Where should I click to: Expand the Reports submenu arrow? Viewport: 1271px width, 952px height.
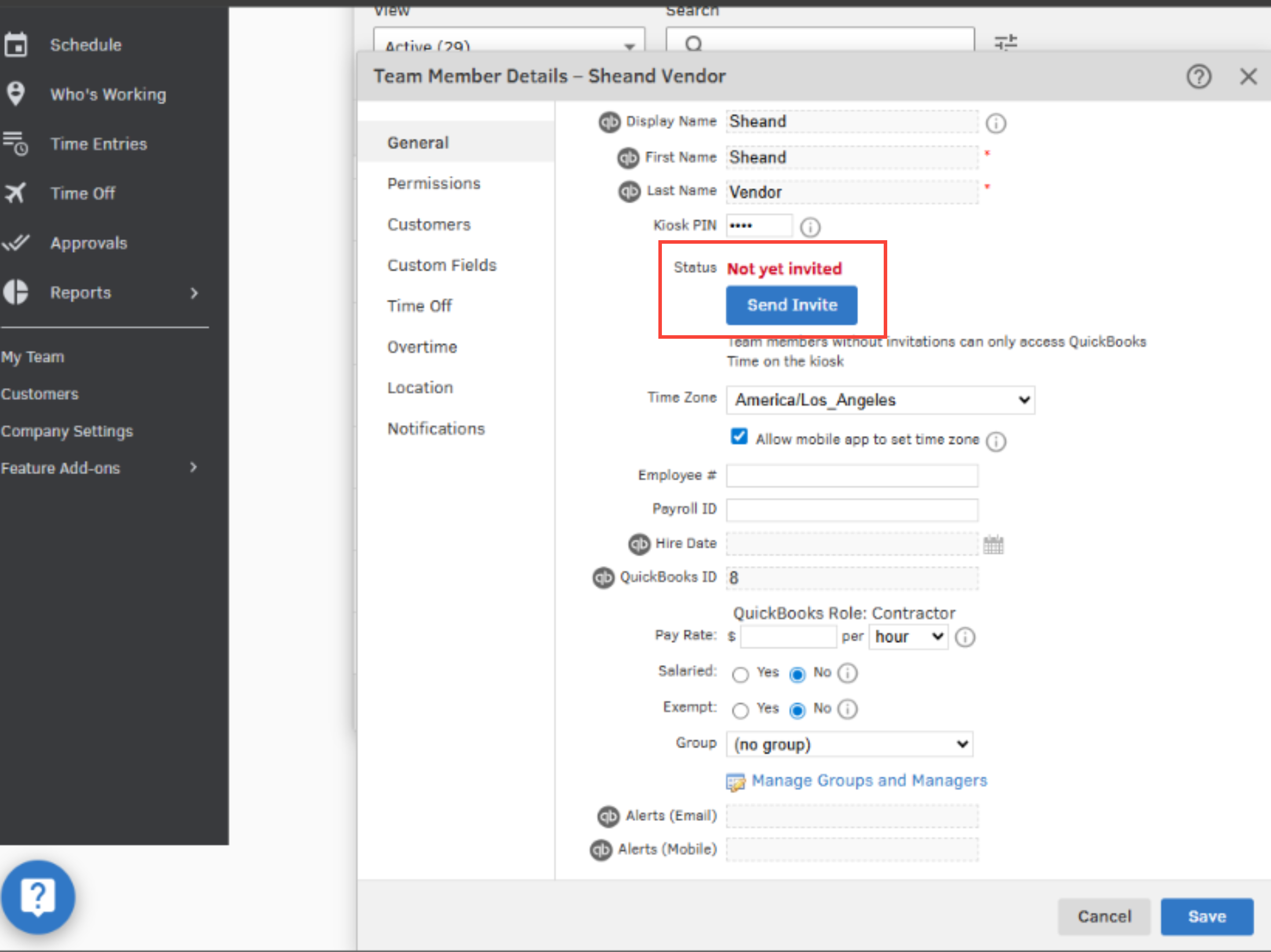(x=194, y=293)
